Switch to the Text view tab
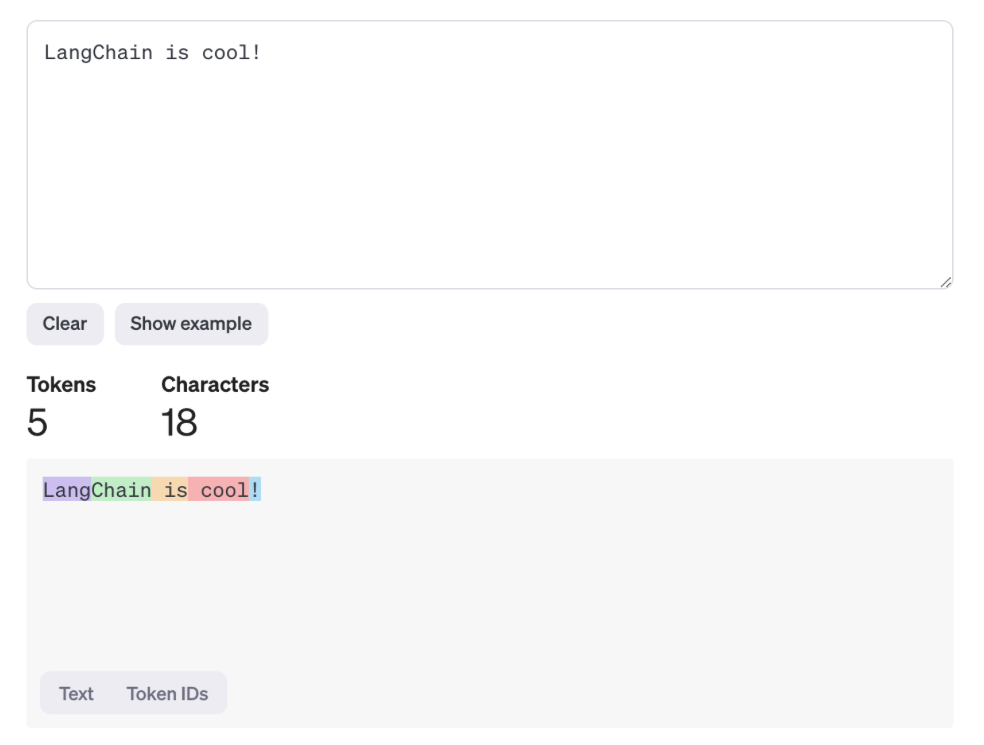This screenshot has height=745, width=984. pyautogui.click(x=76, y=694)
